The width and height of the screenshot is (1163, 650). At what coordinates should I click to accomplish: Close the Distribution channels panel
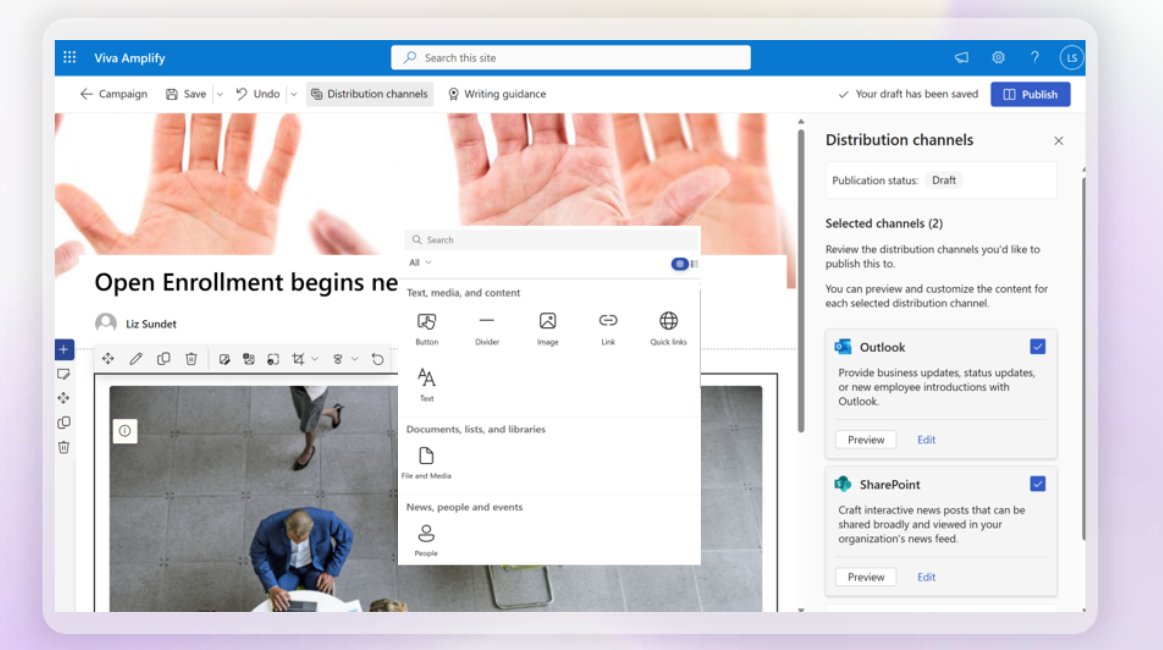pyautogui.click(x=1058, y=140)
